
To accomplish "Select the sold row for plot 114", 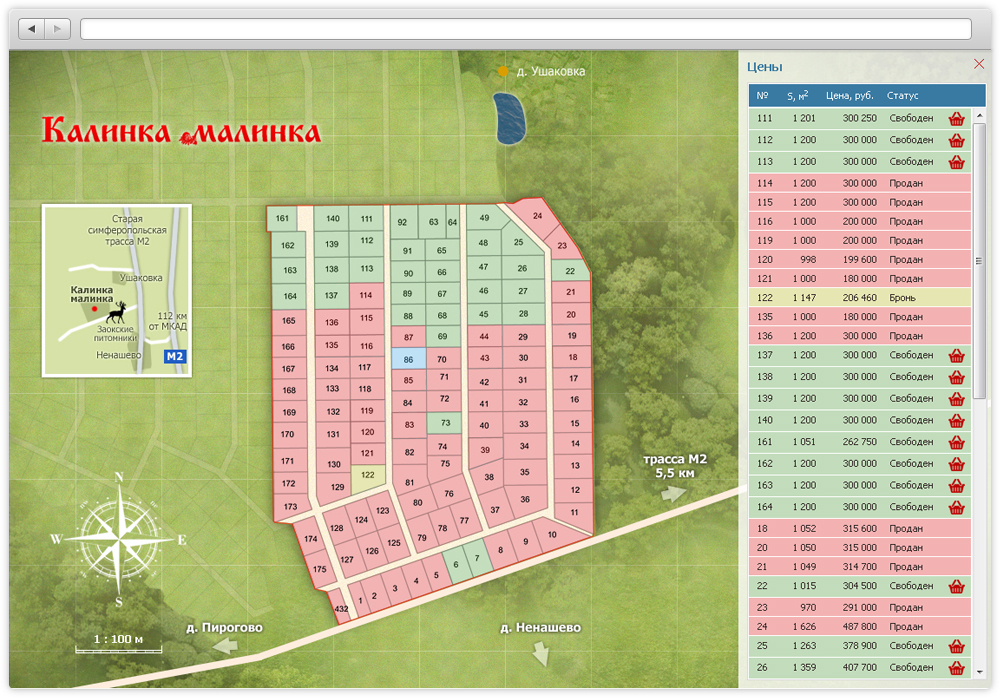I will click(860, 183).
